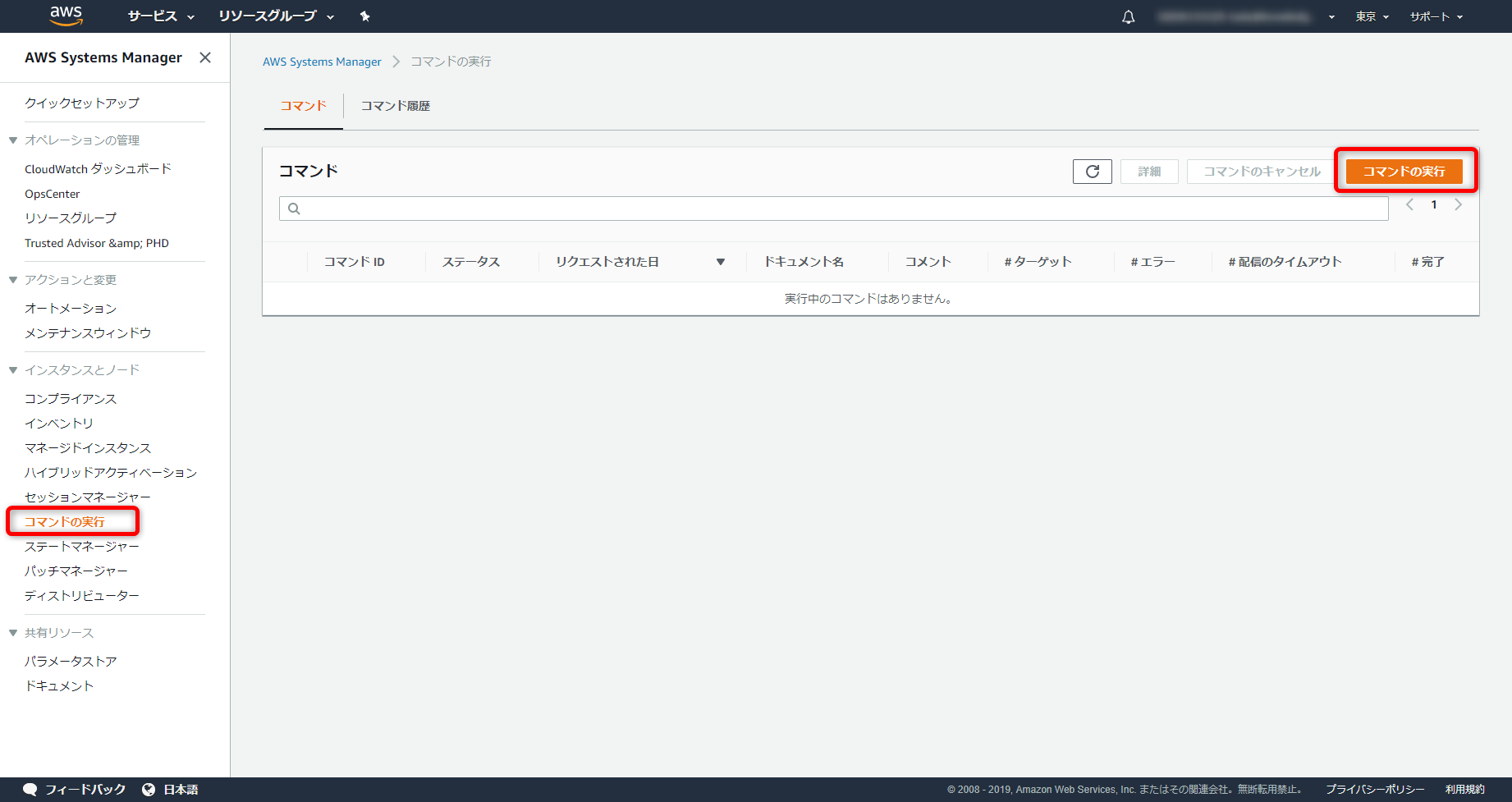Click the ドキュメント名 column header
Image resolution: width=1512 pixels, height=802 pixels.
804,262
